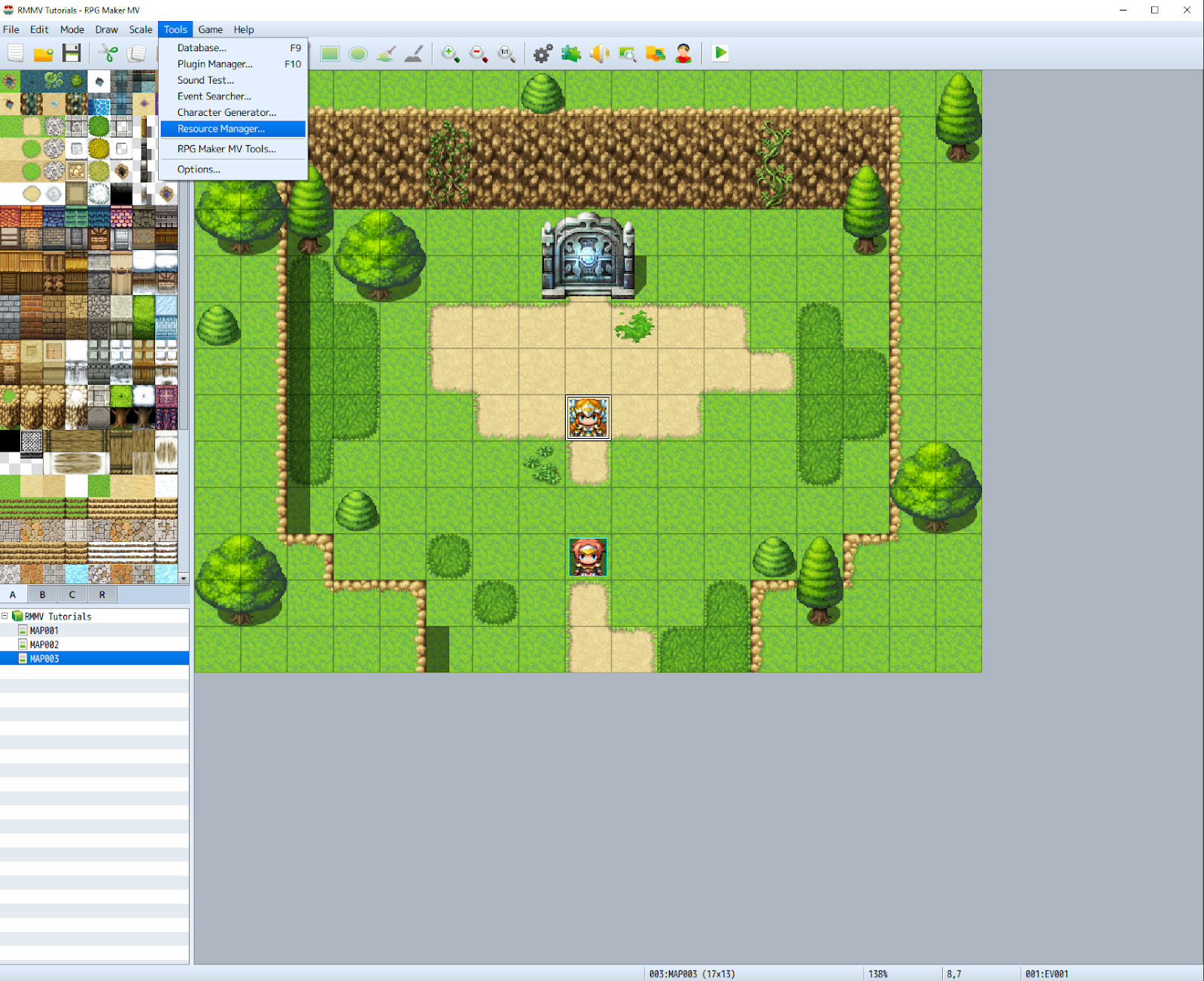Screen dimensions: 1204x981
Task: Select RMMV Tutorials project root
Action: pos(58,617)
